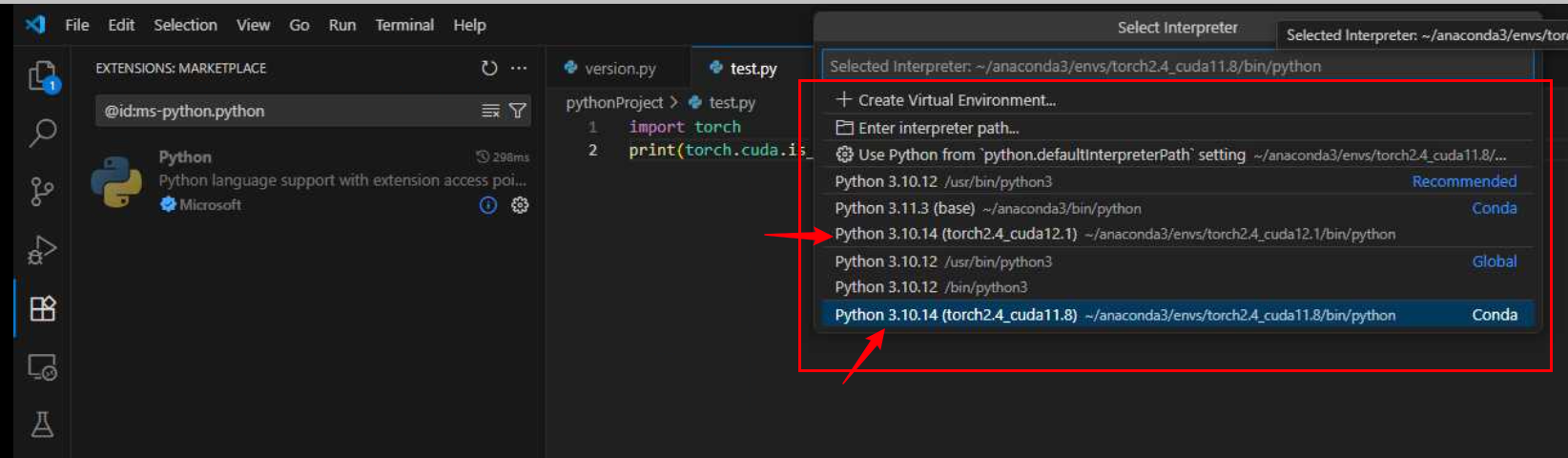1568x458 pixels.
Task: Click the interpreter search input field
Action: [x=1176, y=66]
